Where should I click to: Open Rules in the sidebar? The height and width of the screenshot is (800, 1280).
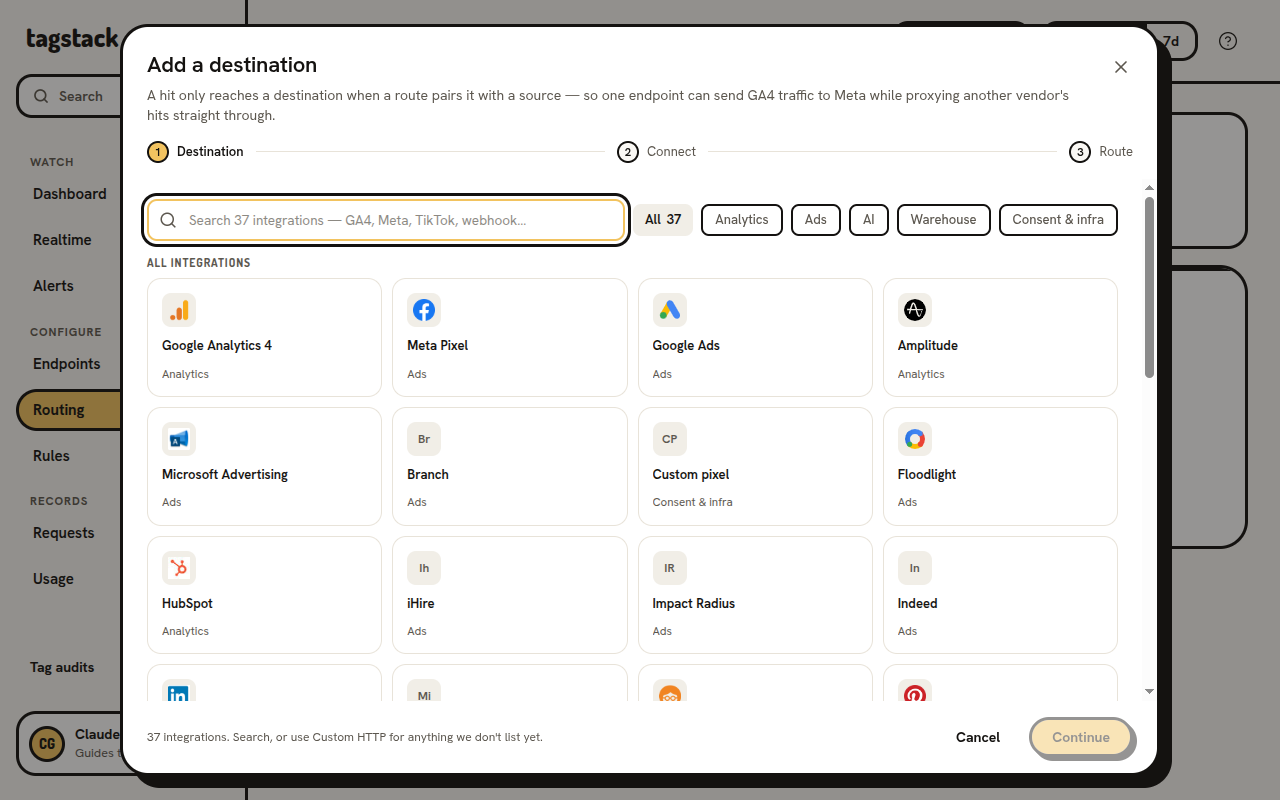tap(51, 456)
